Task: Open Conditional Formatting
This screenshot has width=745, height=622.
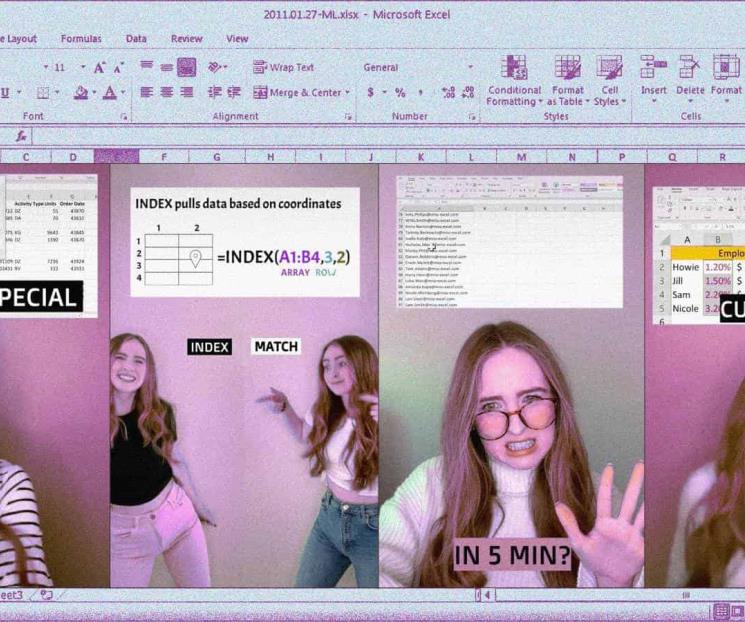Action: pyautogui.click(x=514, y=81)
